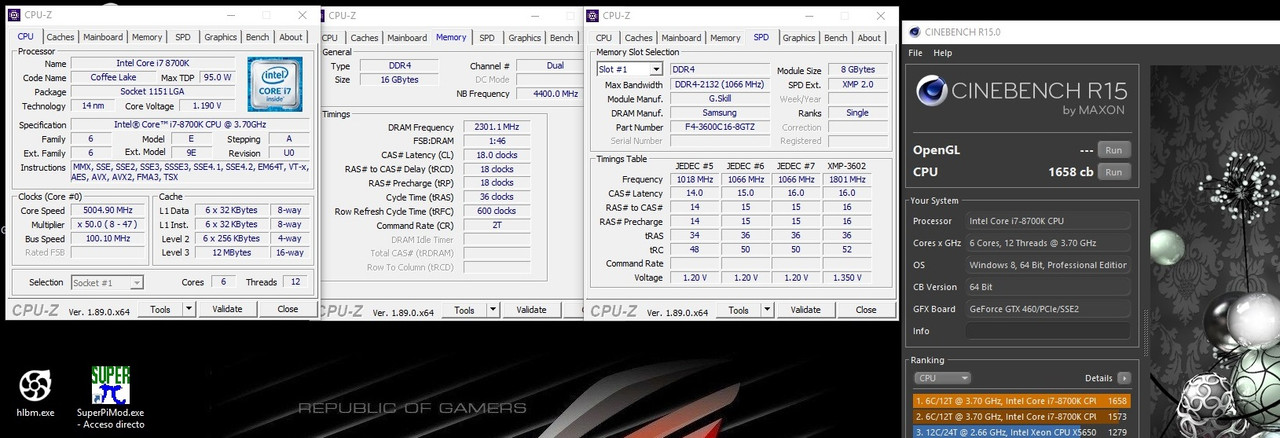Viewport: 1280px width, 438px height.
Task: Click the SPD Ext. value XMP 2.0
Action: [x=858, y=85]
